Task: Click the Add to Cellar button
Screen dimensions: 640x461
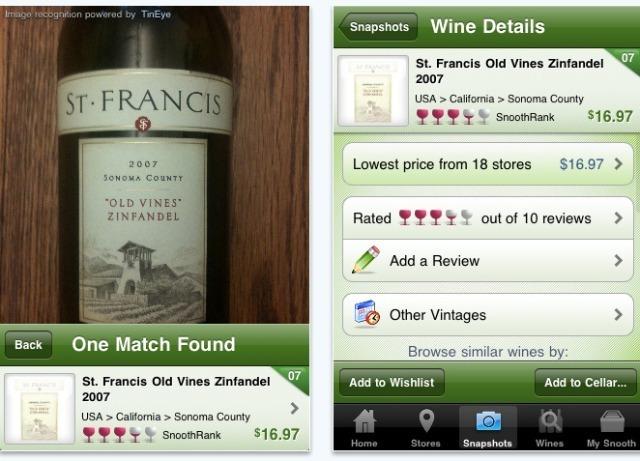Action: pos(585,383)
